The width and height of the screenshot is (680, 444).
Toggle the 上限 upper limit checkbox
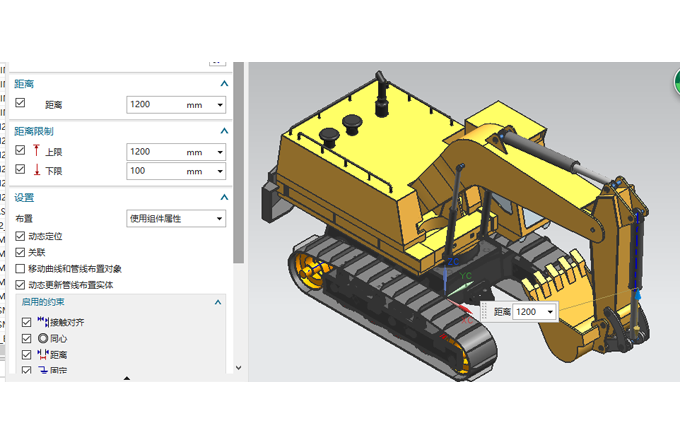click(x=21, y=151)
